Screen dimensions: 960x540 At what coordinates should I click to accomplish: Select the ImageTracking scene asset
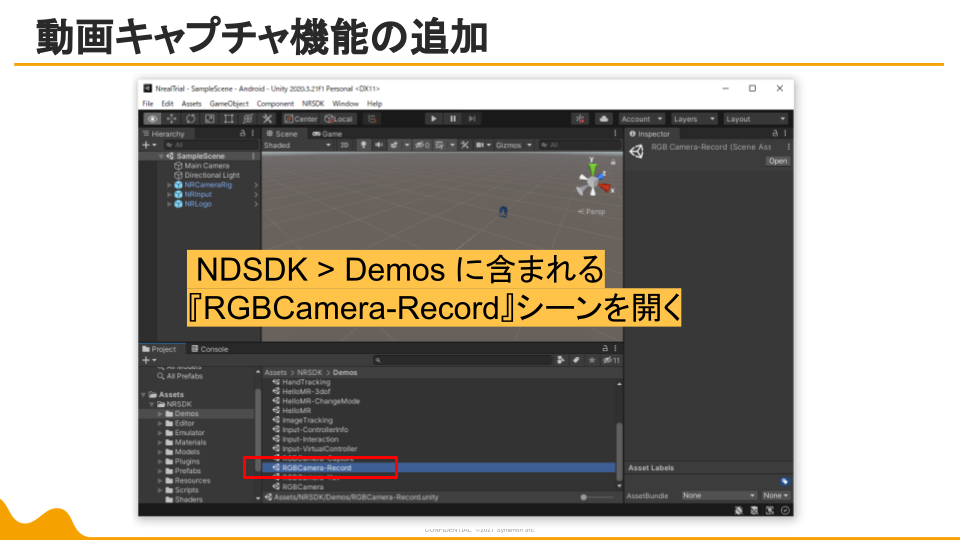click(x=307, y=420)
